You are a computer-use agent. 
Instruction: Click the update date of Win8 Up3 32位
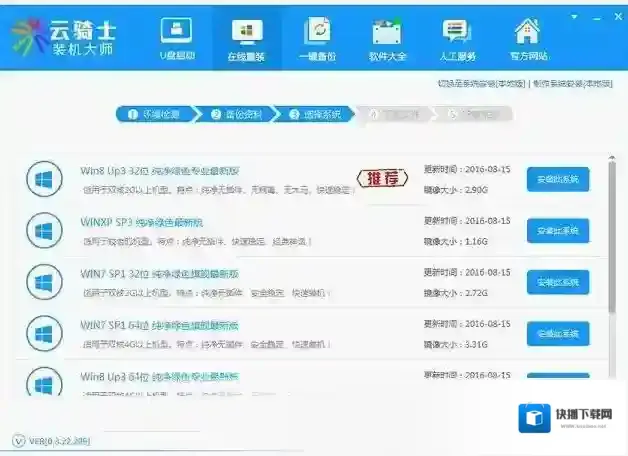[x=467, y=169]
